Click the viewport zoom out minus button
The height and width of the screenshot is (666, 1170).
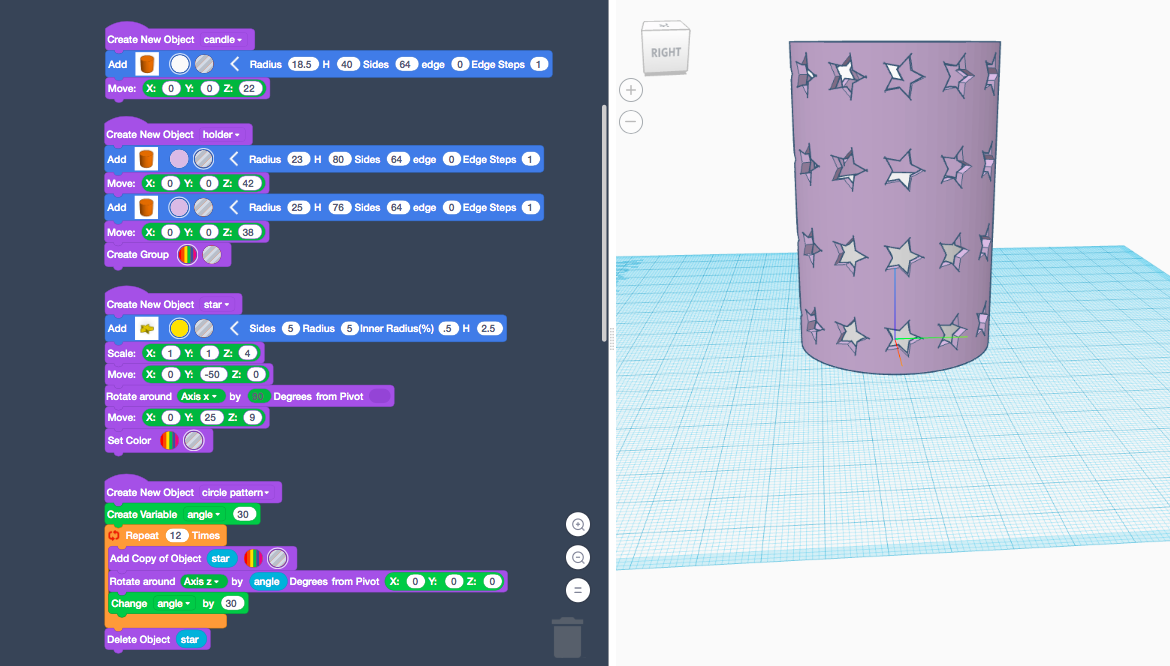630,121
